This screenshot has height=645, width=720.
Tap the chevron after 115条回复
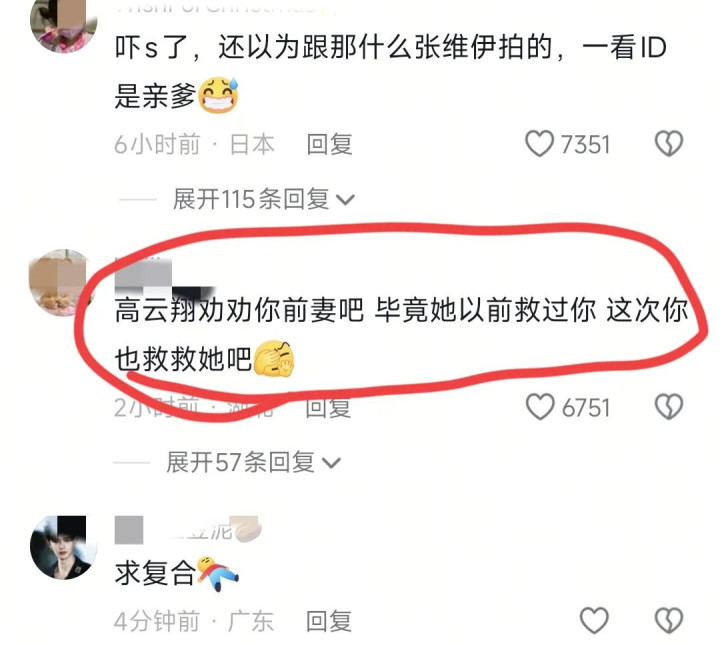click(345, 200)
